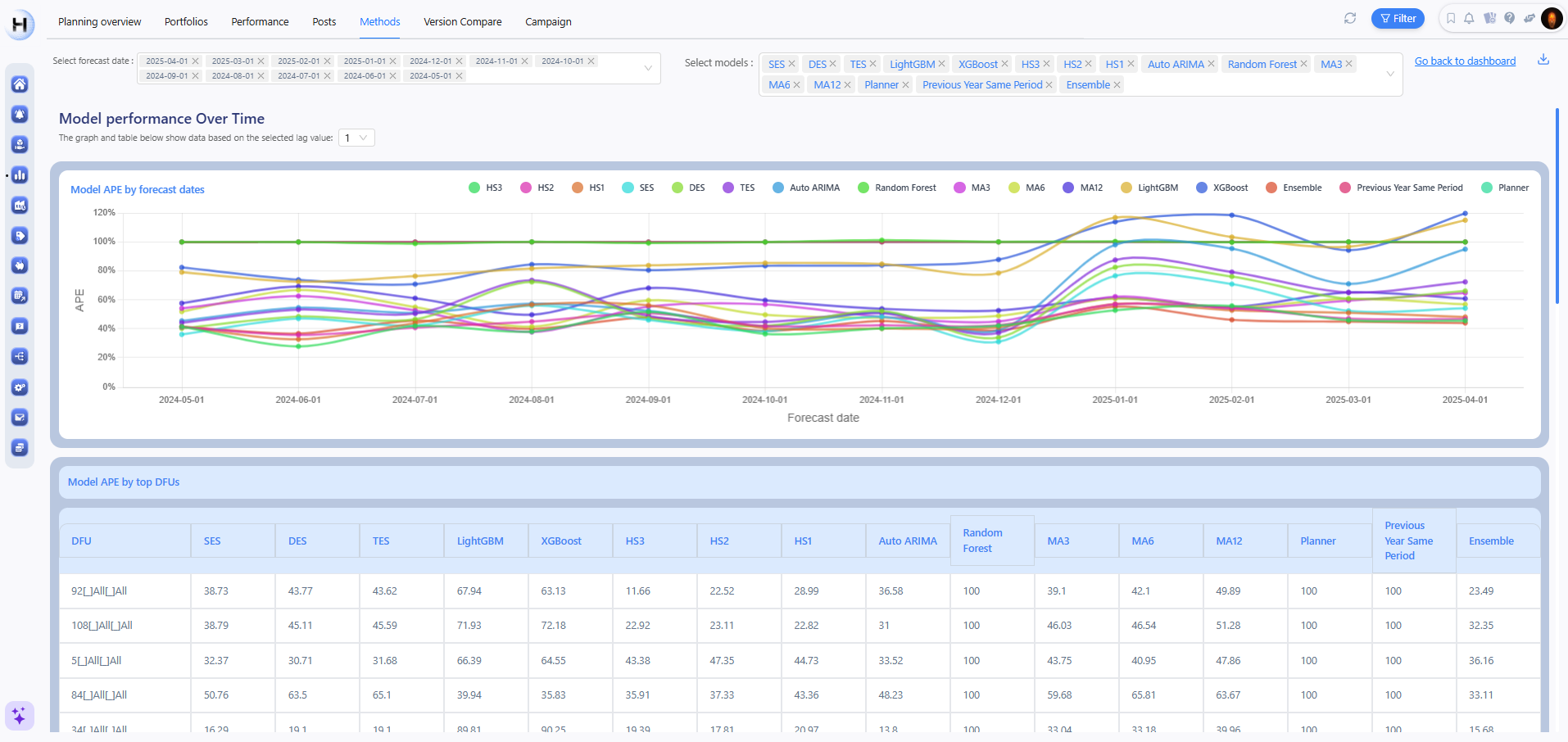Click the sparkle AI assistant icon
The image size is (1568, 742).
point(19,716)
